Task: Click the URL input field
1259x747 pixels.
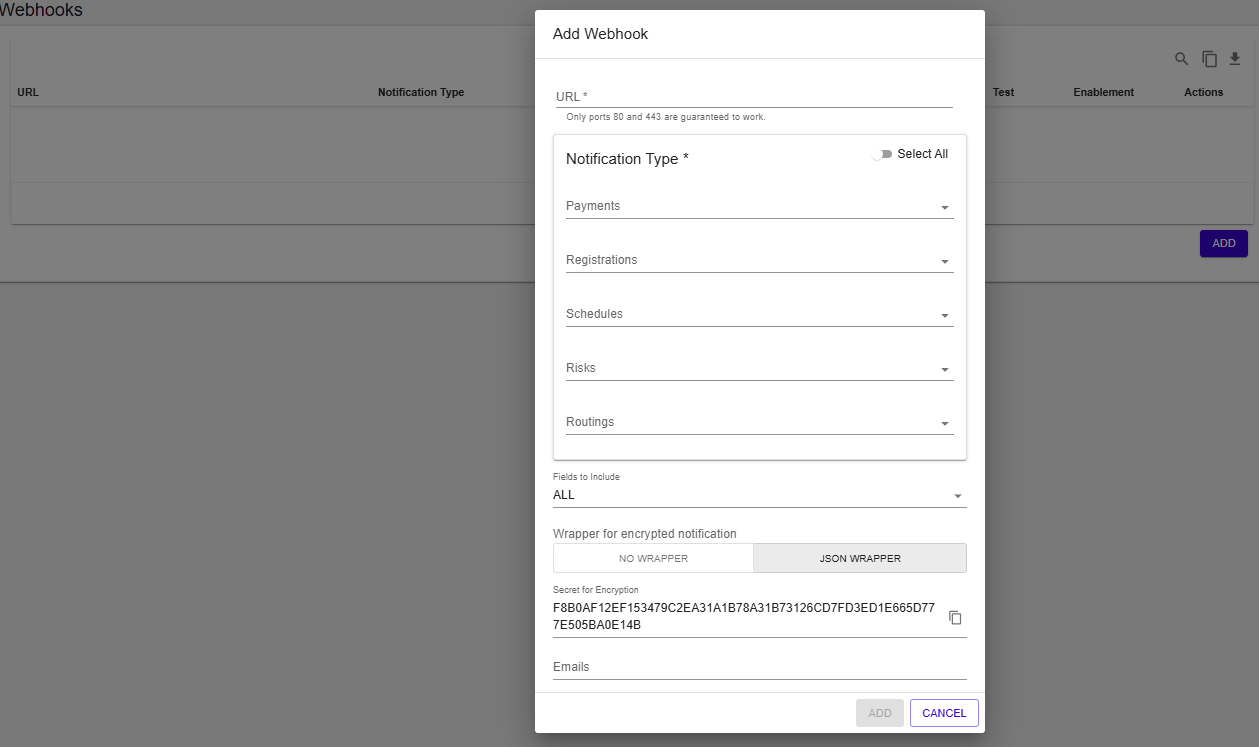Action: coord(754,97)
